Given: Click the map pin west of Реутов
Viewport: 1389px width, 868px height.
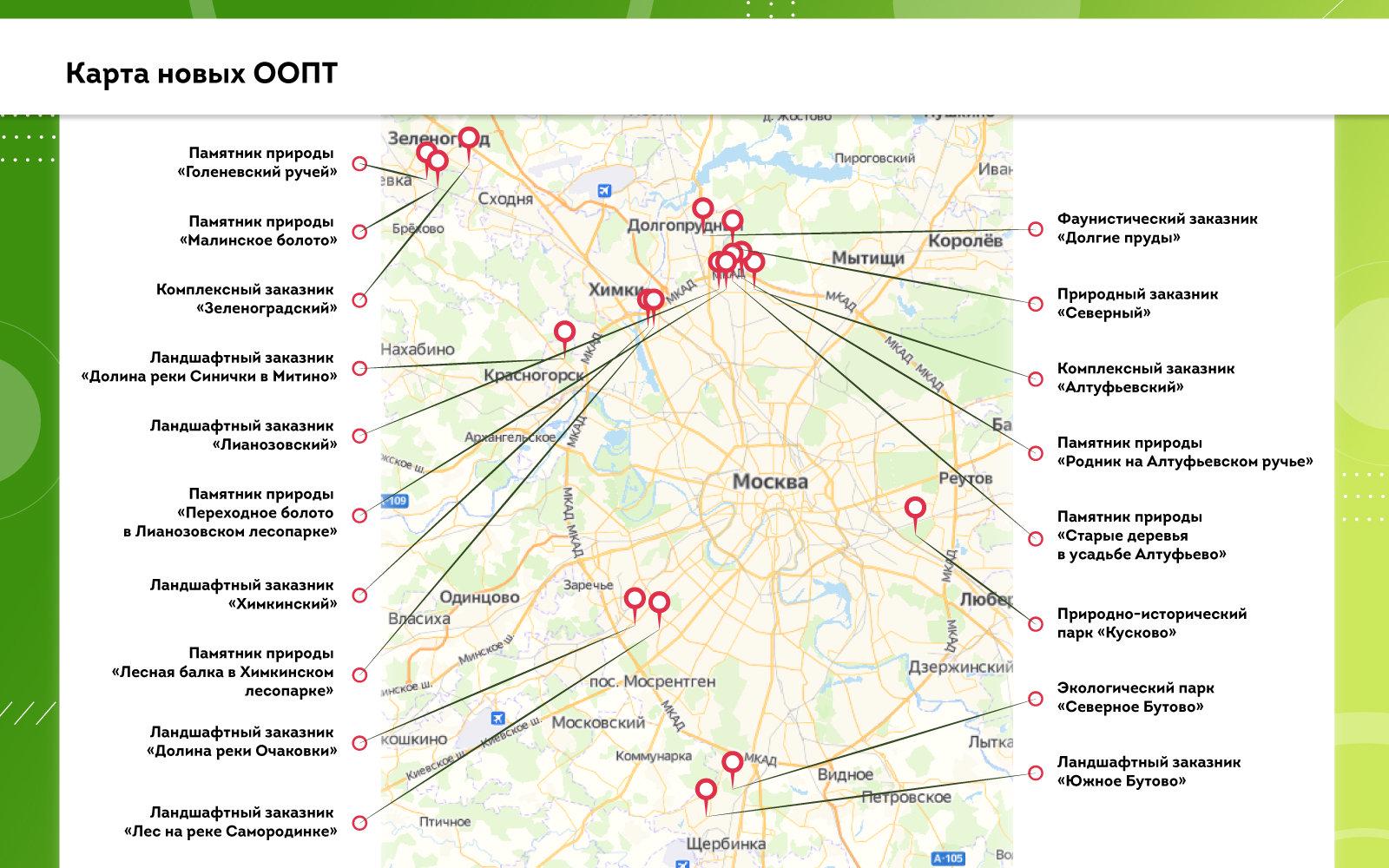Looking at the screenshot, I should pyautogui.click(x=915, y=509).
